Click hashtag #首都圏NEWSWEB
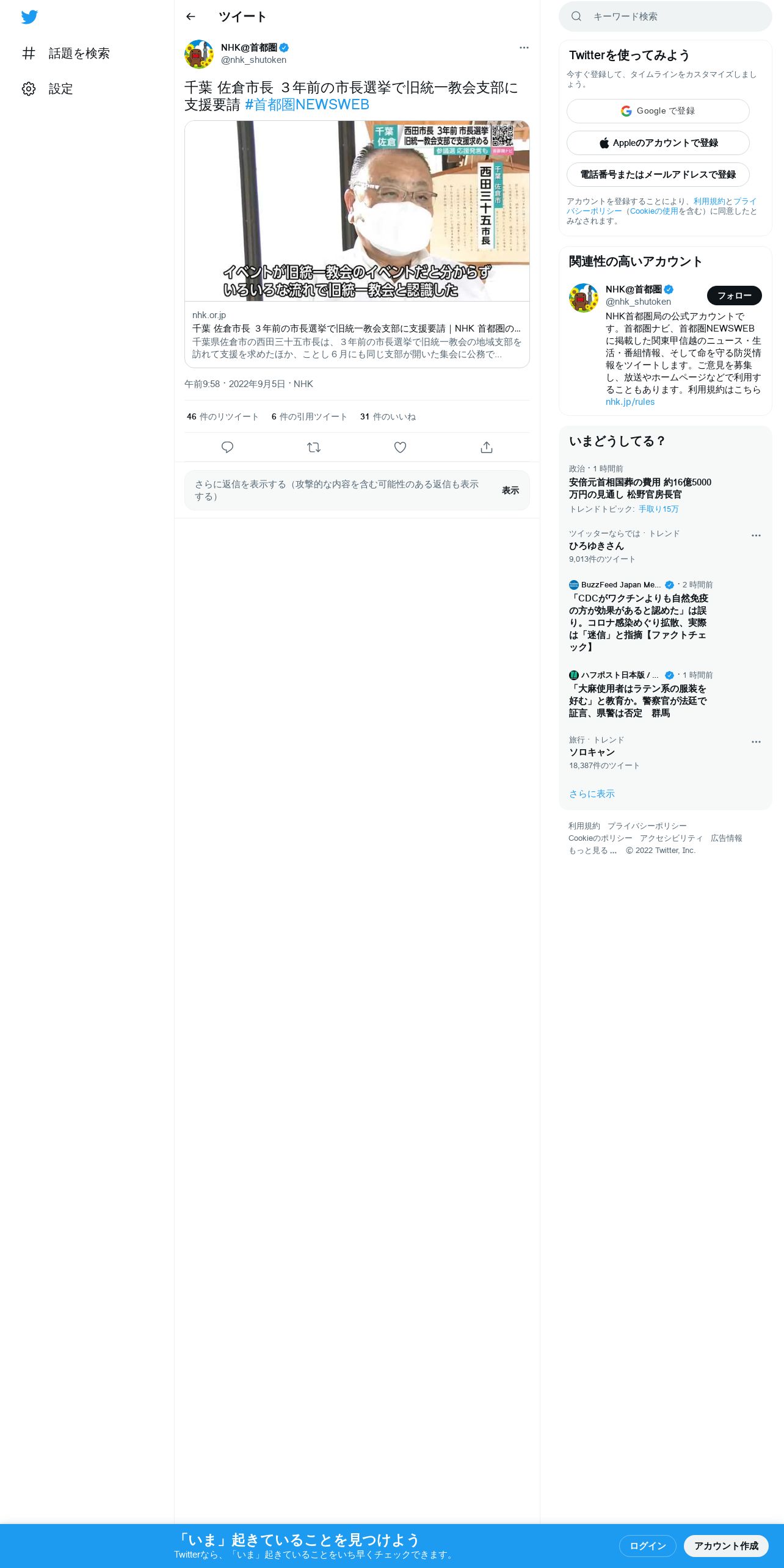Image resolution: width=784 pixels, height=1568 pixels. (307, 104)
